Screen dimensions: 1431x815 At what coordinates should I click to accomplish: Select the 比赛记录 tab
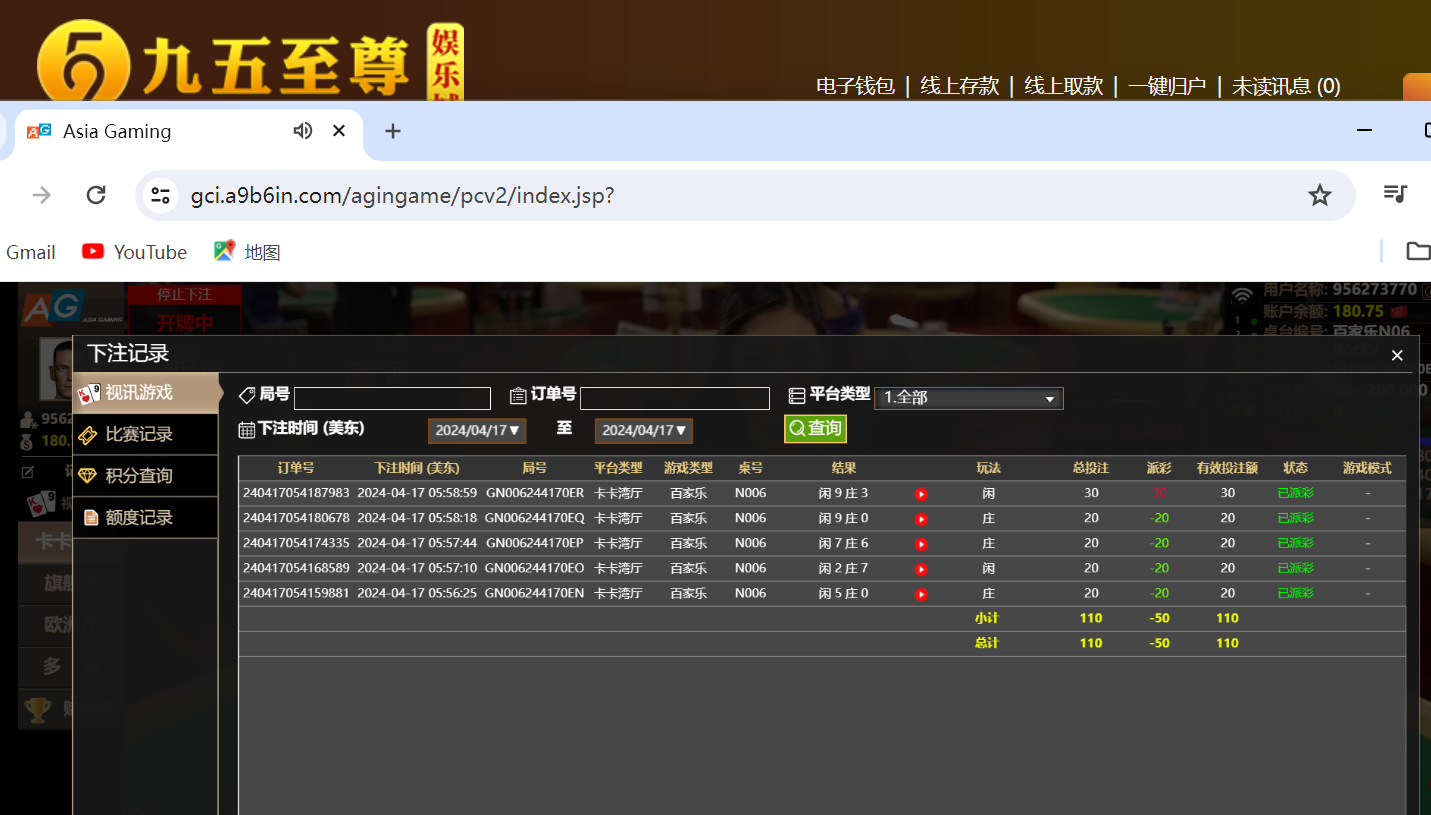(146, 434)
